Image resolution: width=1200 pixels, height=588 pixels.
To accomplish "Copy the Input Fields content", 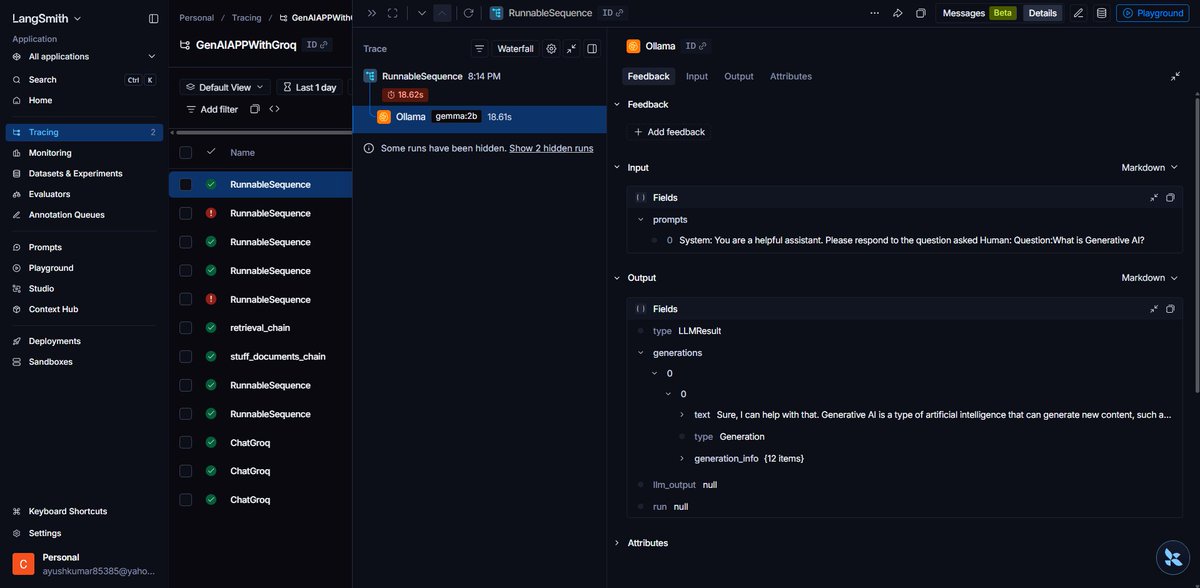I will tap(1170, 198).
